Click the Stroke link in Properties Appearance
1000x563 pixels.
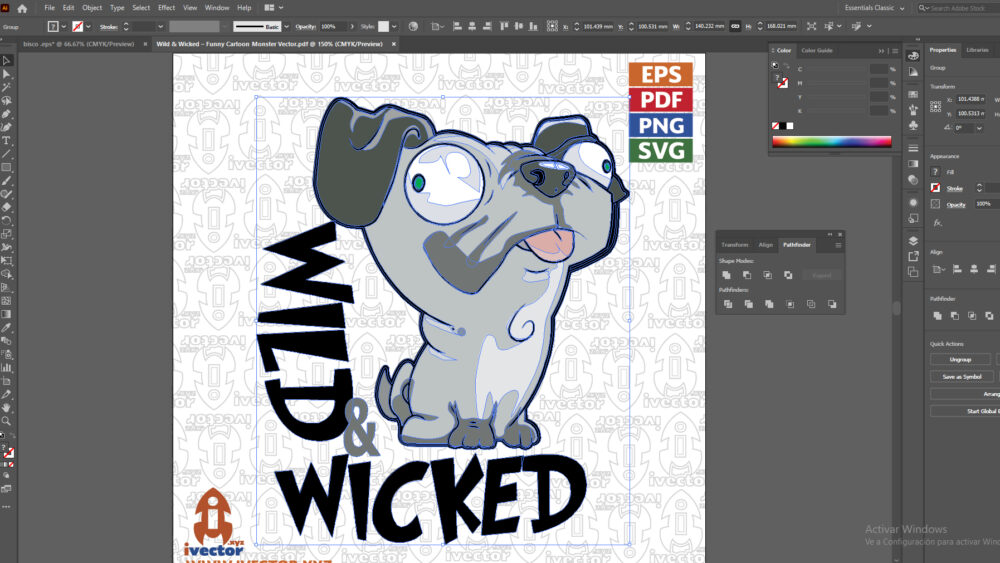954,188
